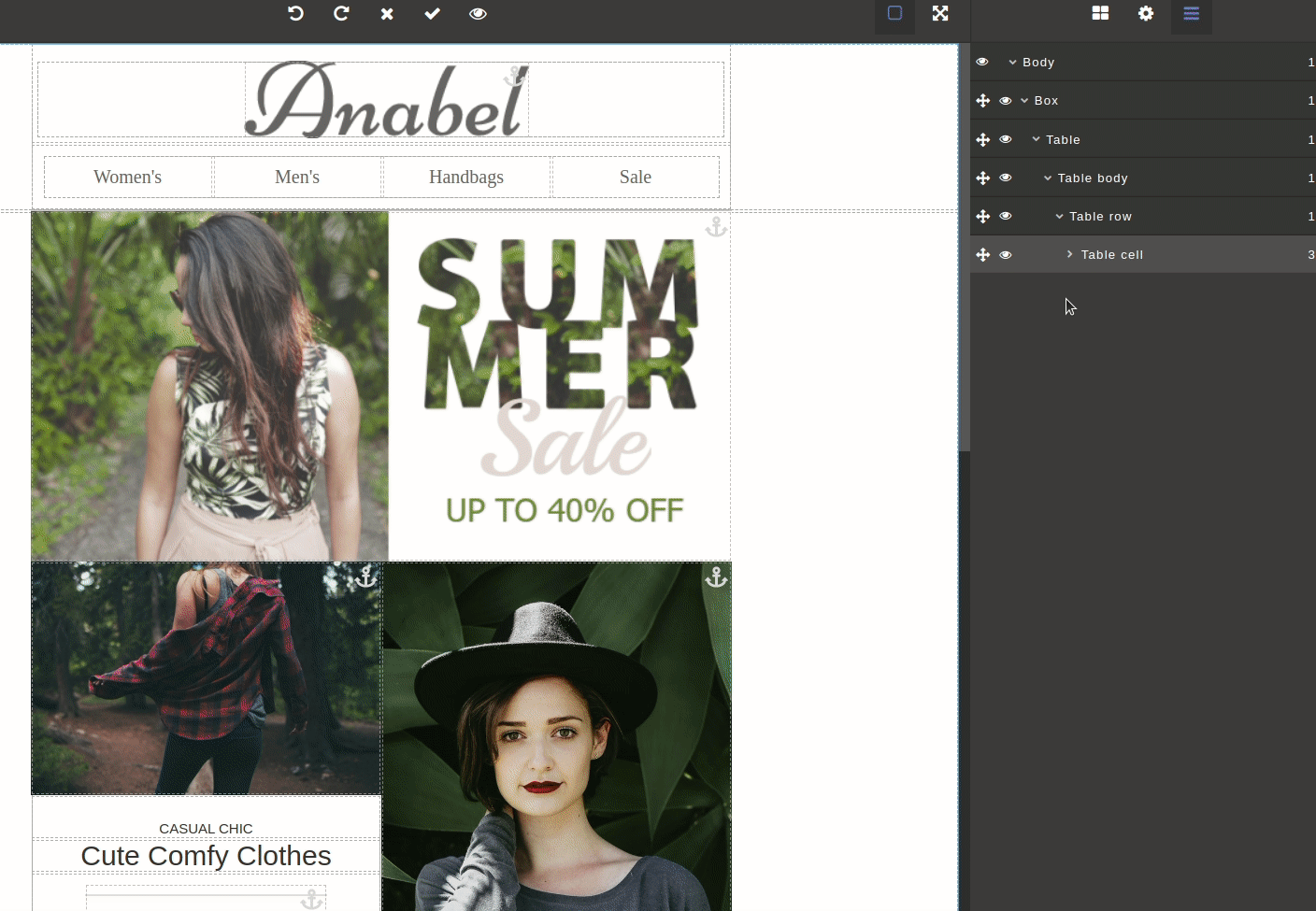
Task: Collapse the Table body chevron
Action: 1048,178
